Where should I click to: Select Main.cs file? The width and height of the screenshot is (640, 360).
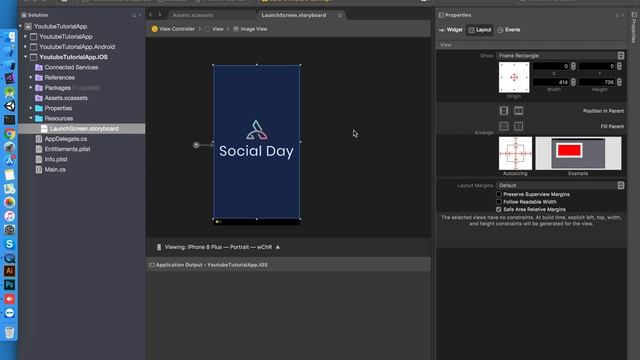pyautogui.click(x=55, y=169)
